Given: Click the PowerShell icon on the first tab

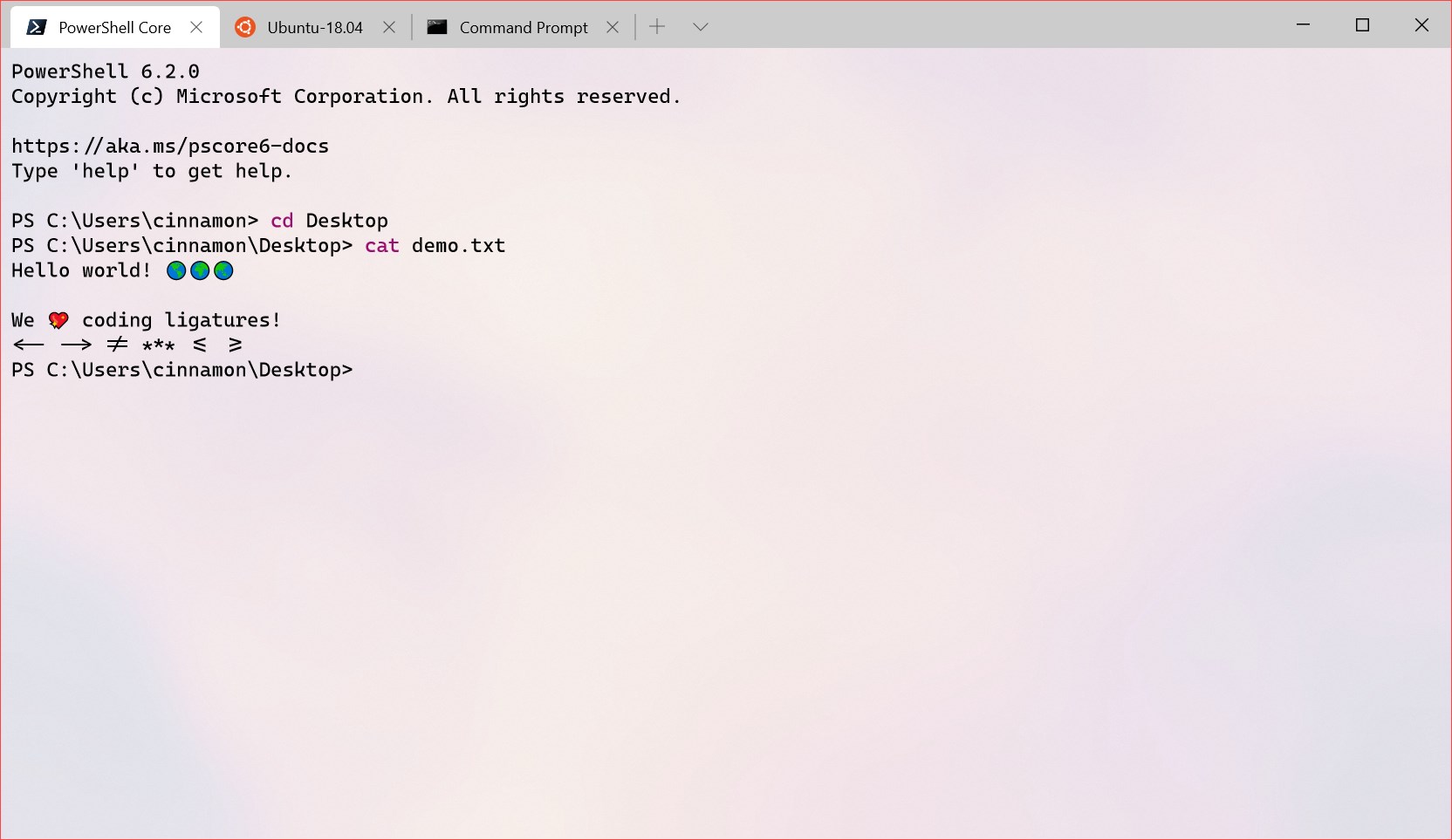Looking at the screenshot, I should [36, 26].
